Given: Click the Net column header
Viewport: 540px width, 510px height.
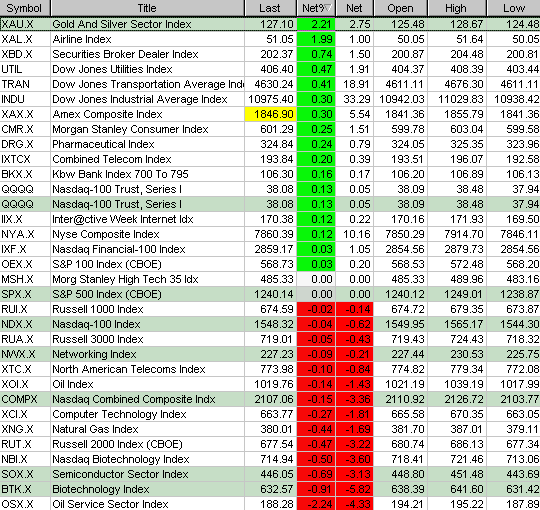Looking at the screenshot, I should click(x=354, y=8).
